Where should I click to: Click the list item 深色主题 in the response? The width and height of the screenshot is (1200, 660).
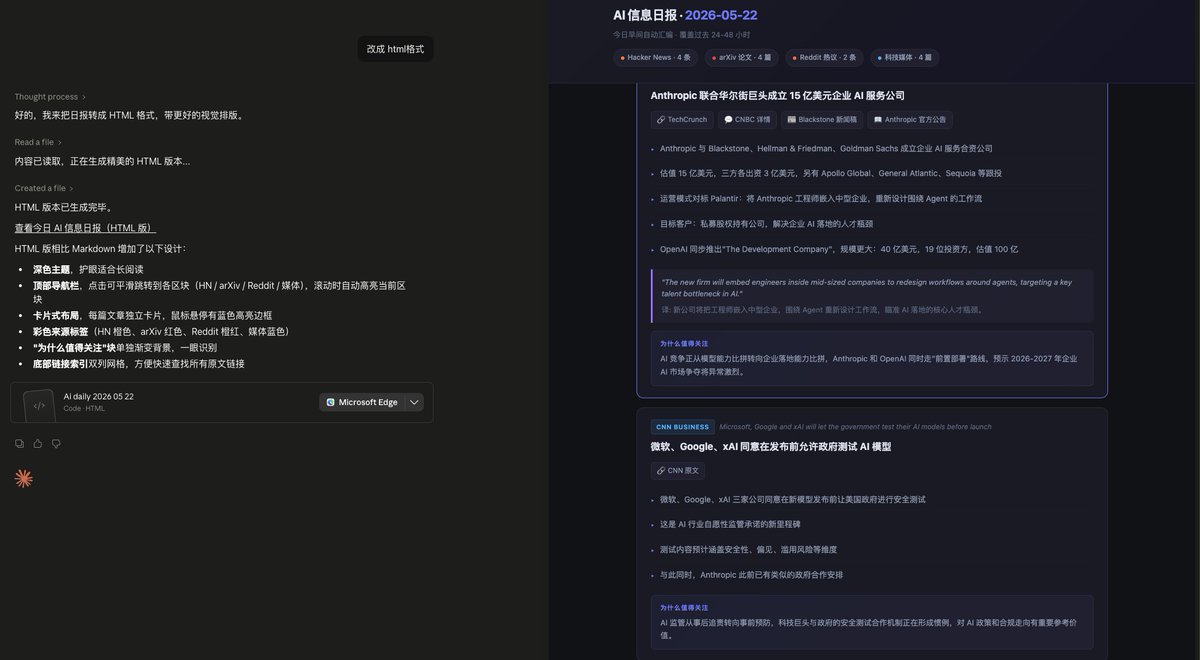88,270
